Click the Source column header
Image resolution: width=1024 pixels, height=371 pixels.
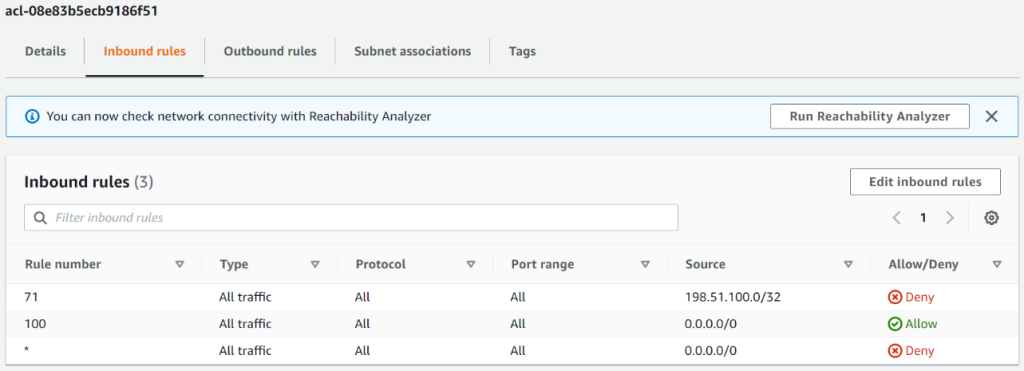click(x=705, y=265)
